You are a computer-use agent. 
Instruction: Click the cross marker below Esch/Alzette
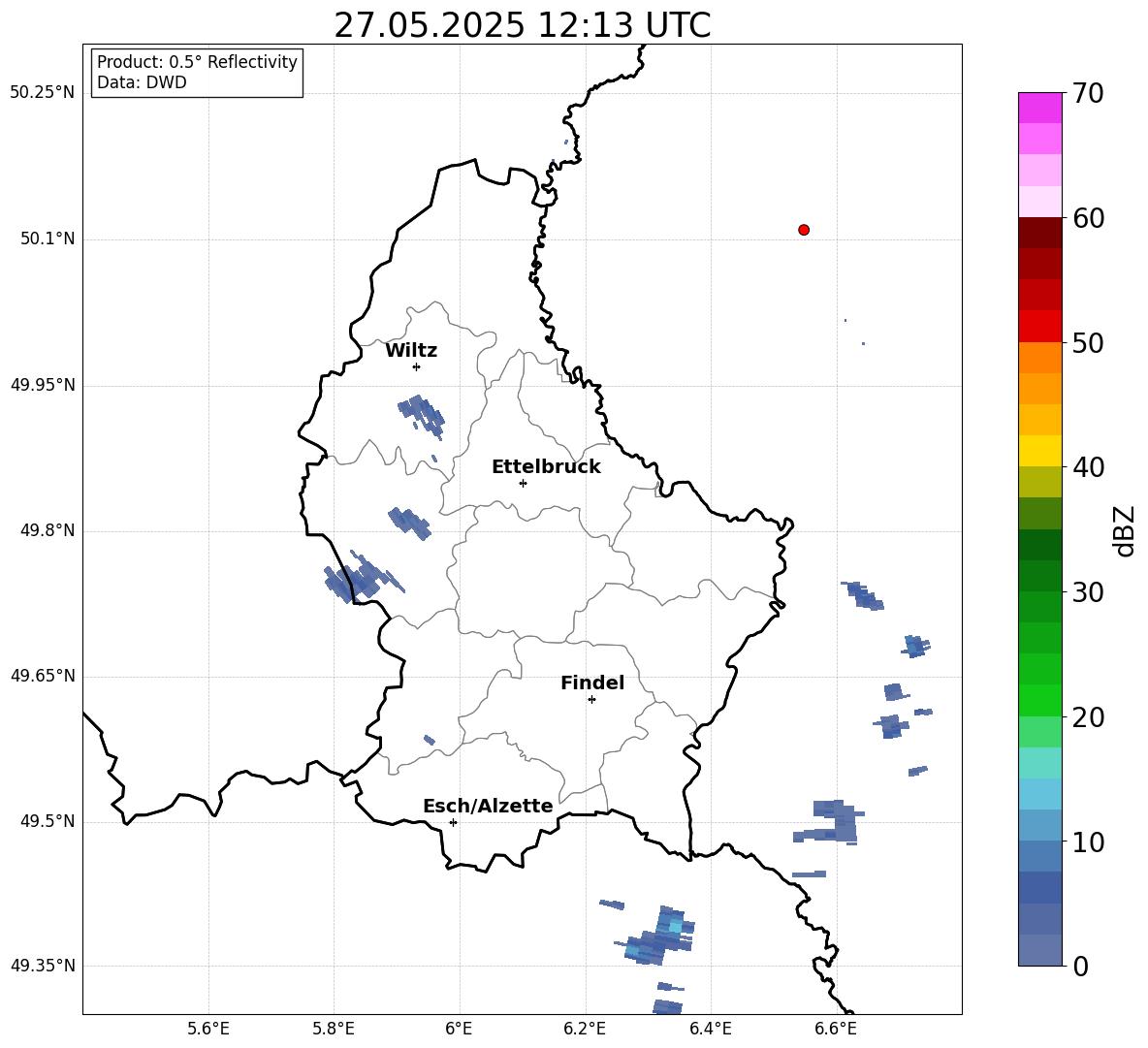453,822
